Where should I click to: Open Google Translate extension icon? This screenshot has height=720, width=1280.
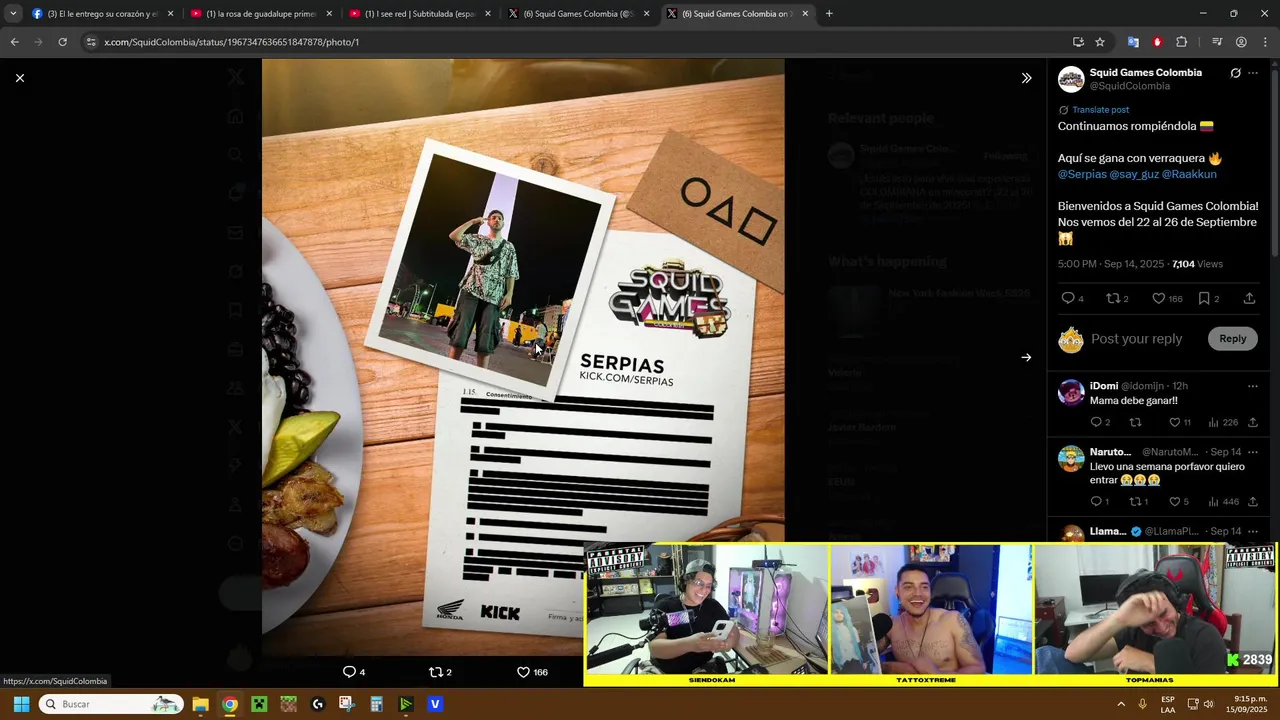pyautogui.click(x=1133, y=42)
